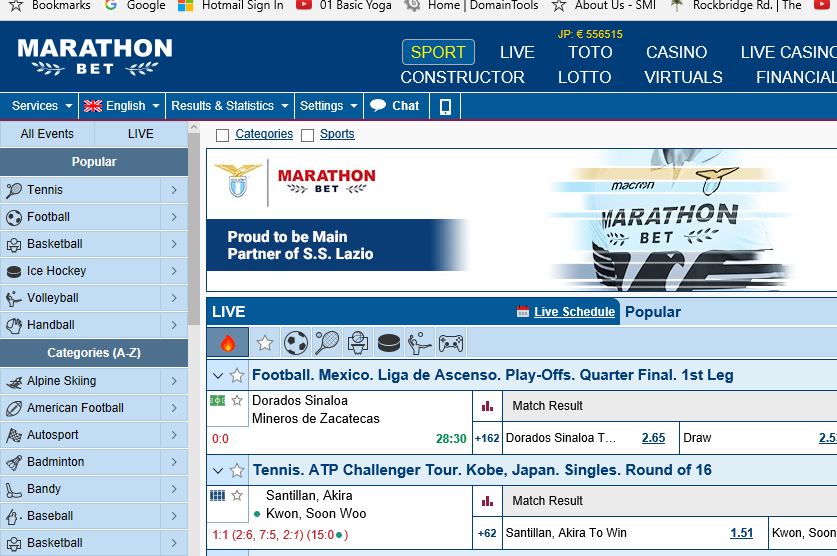Show +162 more markets for Dorados match
The image size is (837, 556).
(487, 438)
